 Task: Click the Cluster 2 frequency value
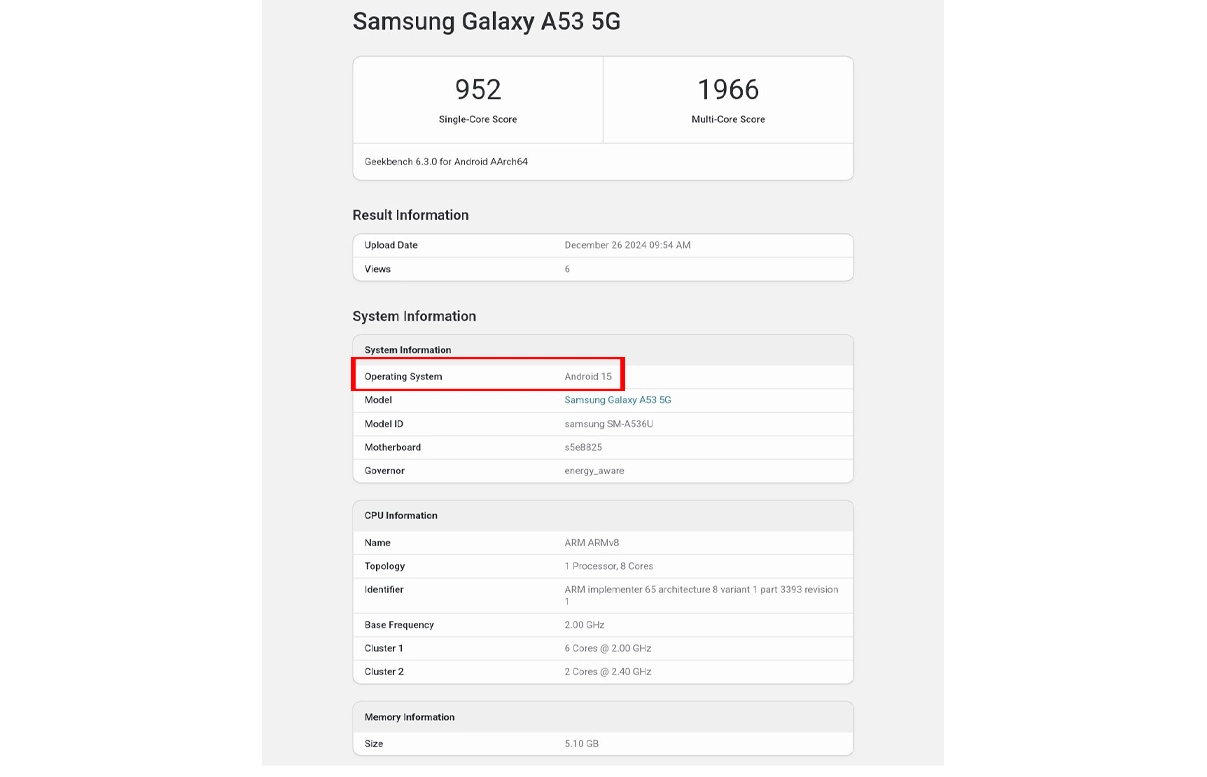point(608,671)
